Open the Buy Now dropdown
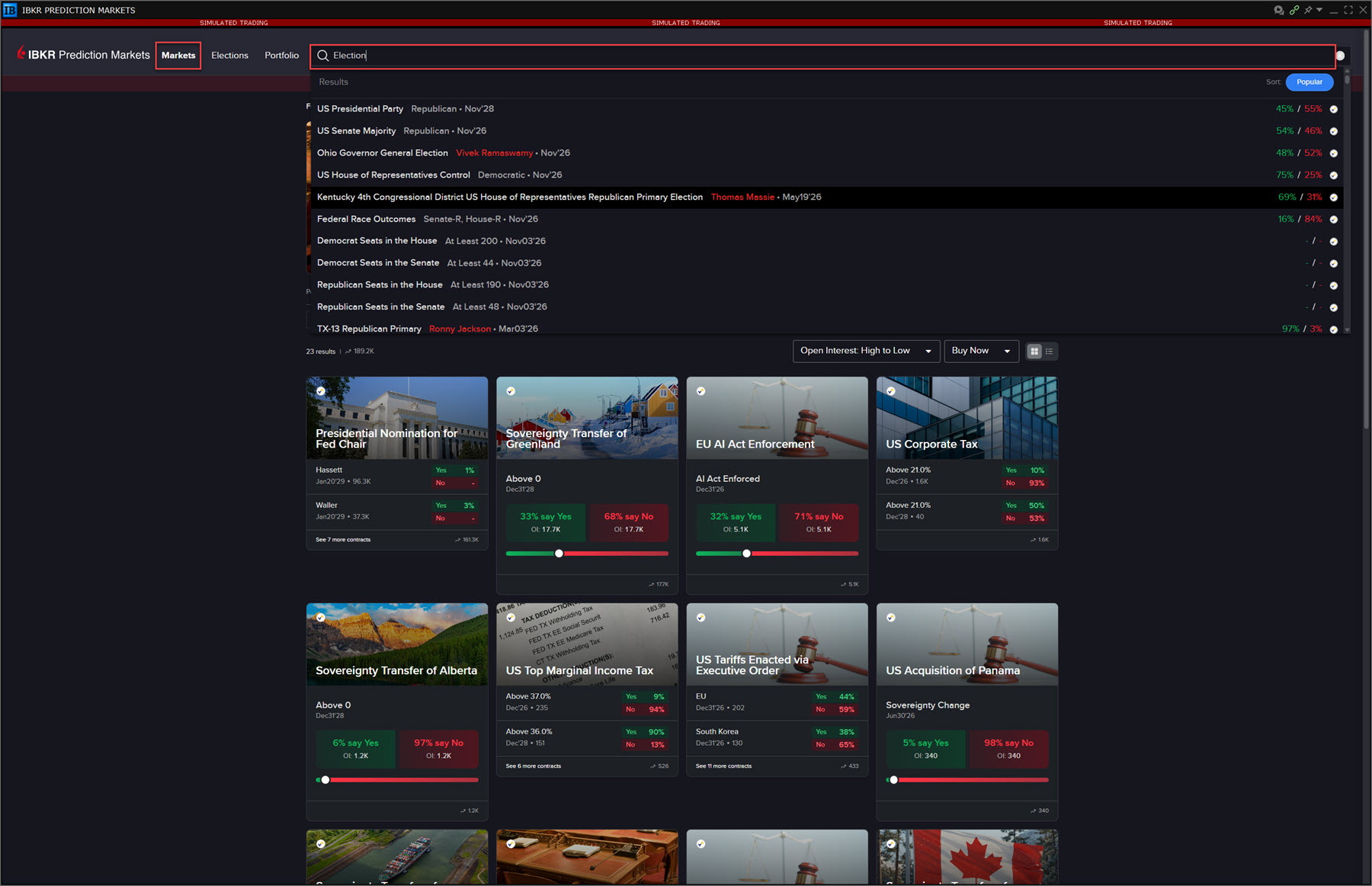The image size is (1372, 886). [981, 351]
